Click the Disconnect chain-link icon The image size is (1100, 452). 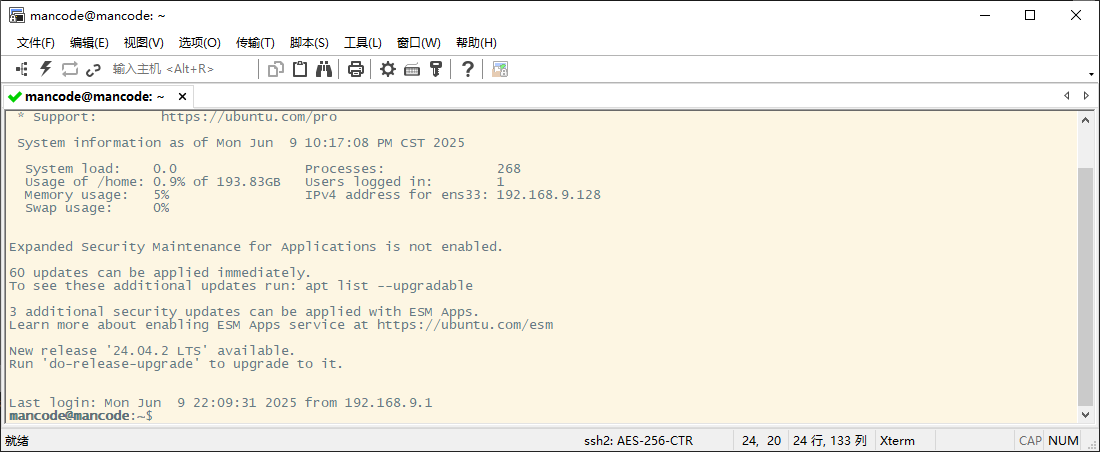(93, 69)
